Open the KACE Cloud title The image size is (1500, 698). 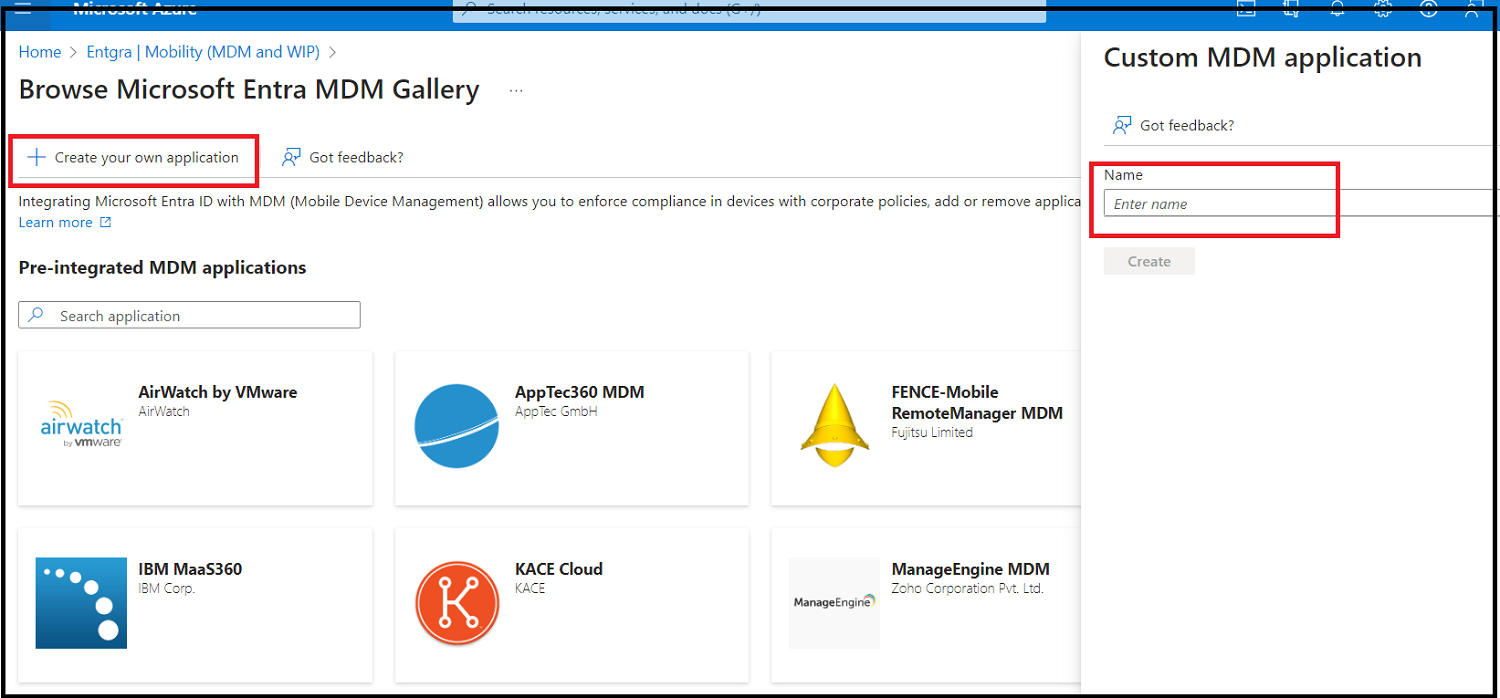point(559,569)
